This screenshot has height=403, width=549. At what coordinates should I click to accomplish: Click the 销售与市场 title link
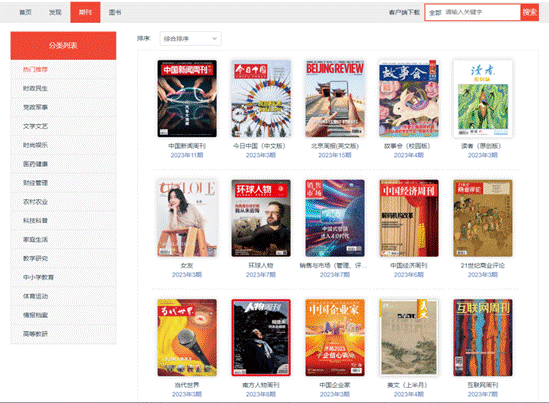pyautogui.click(x=333, y=266)
